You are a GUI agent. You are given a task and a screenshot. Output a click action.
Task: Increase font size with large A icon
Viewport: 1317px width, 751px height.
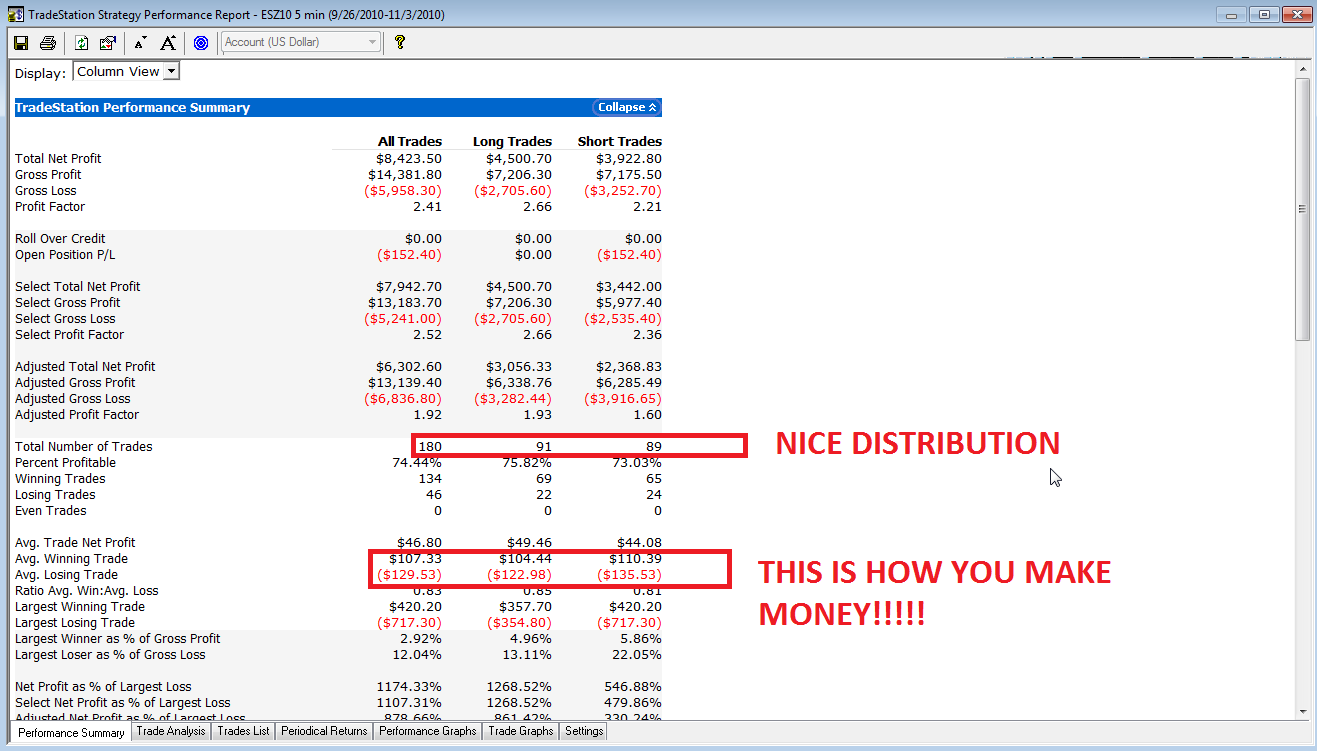click(x=168, y=43)
